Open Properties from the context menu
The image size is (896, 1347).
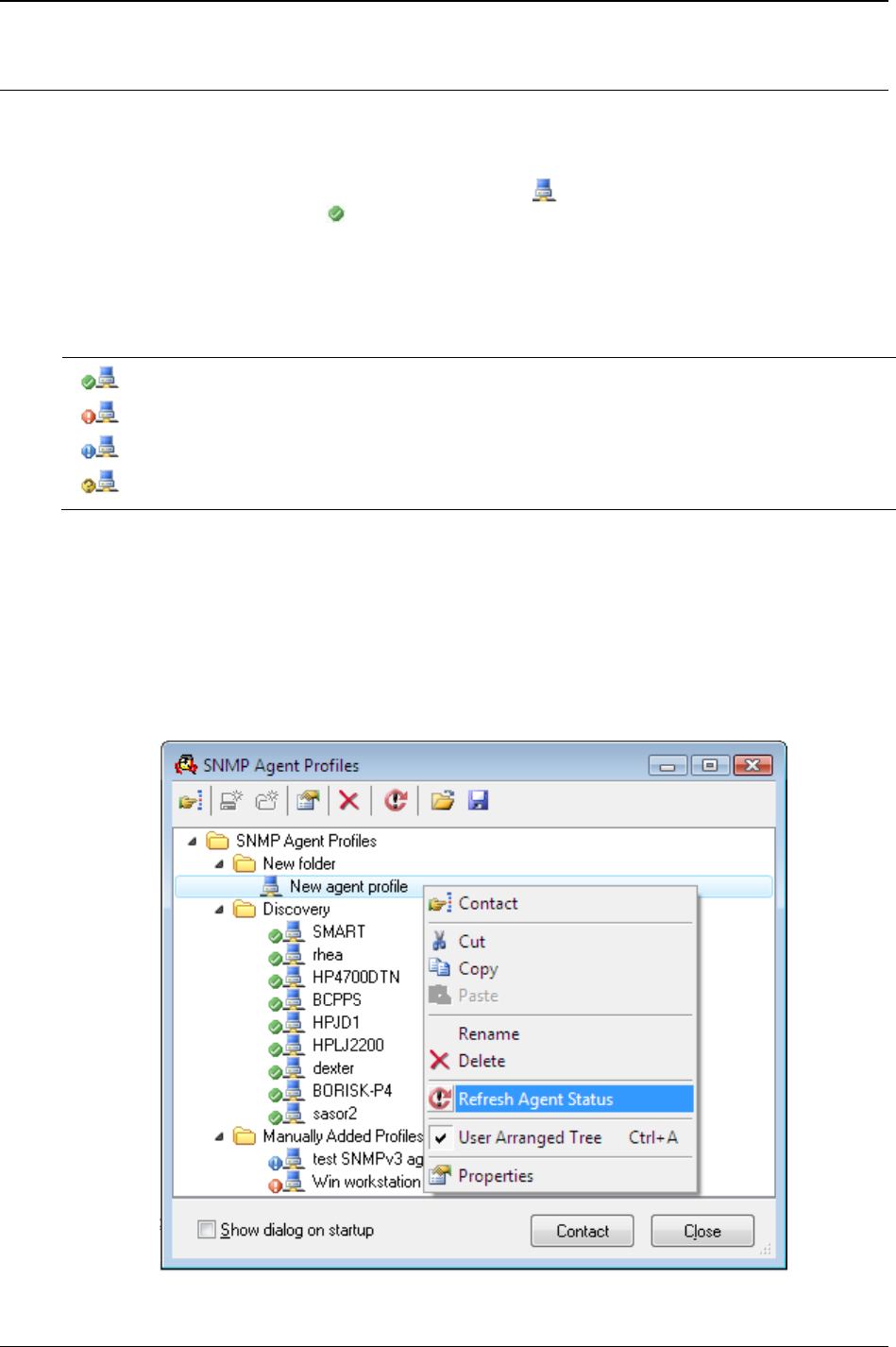pyautogui.click(x=560, y=1176)
